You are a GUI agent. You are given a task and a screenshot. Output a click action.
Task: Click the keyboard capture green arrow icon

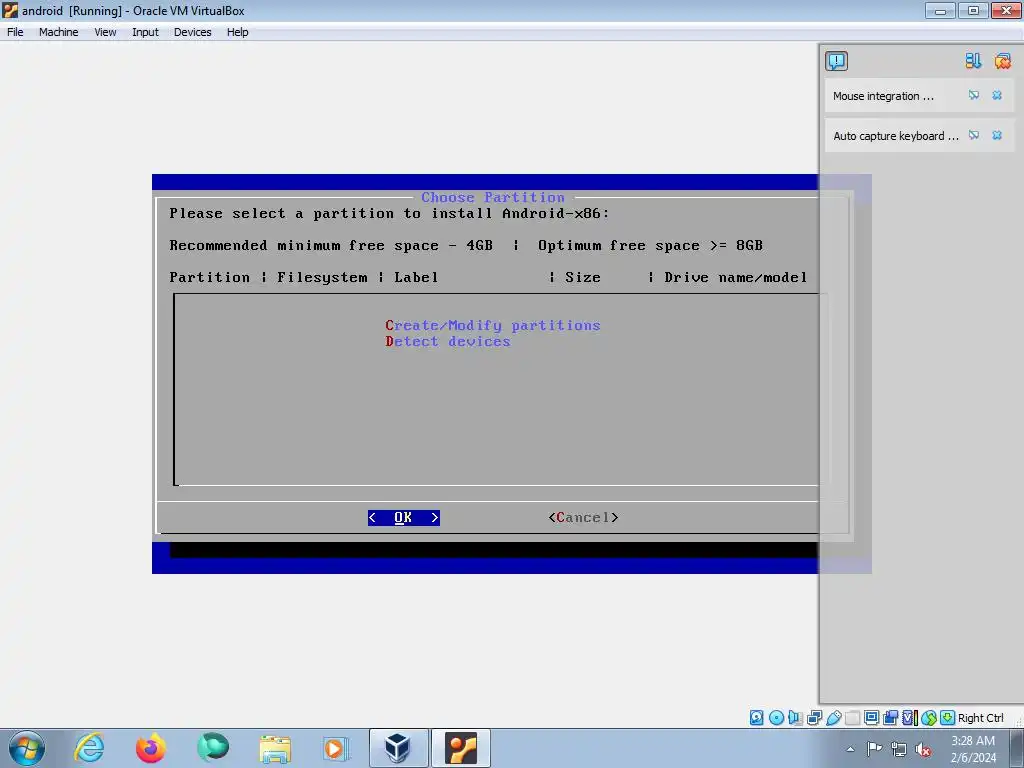(947, 718)
